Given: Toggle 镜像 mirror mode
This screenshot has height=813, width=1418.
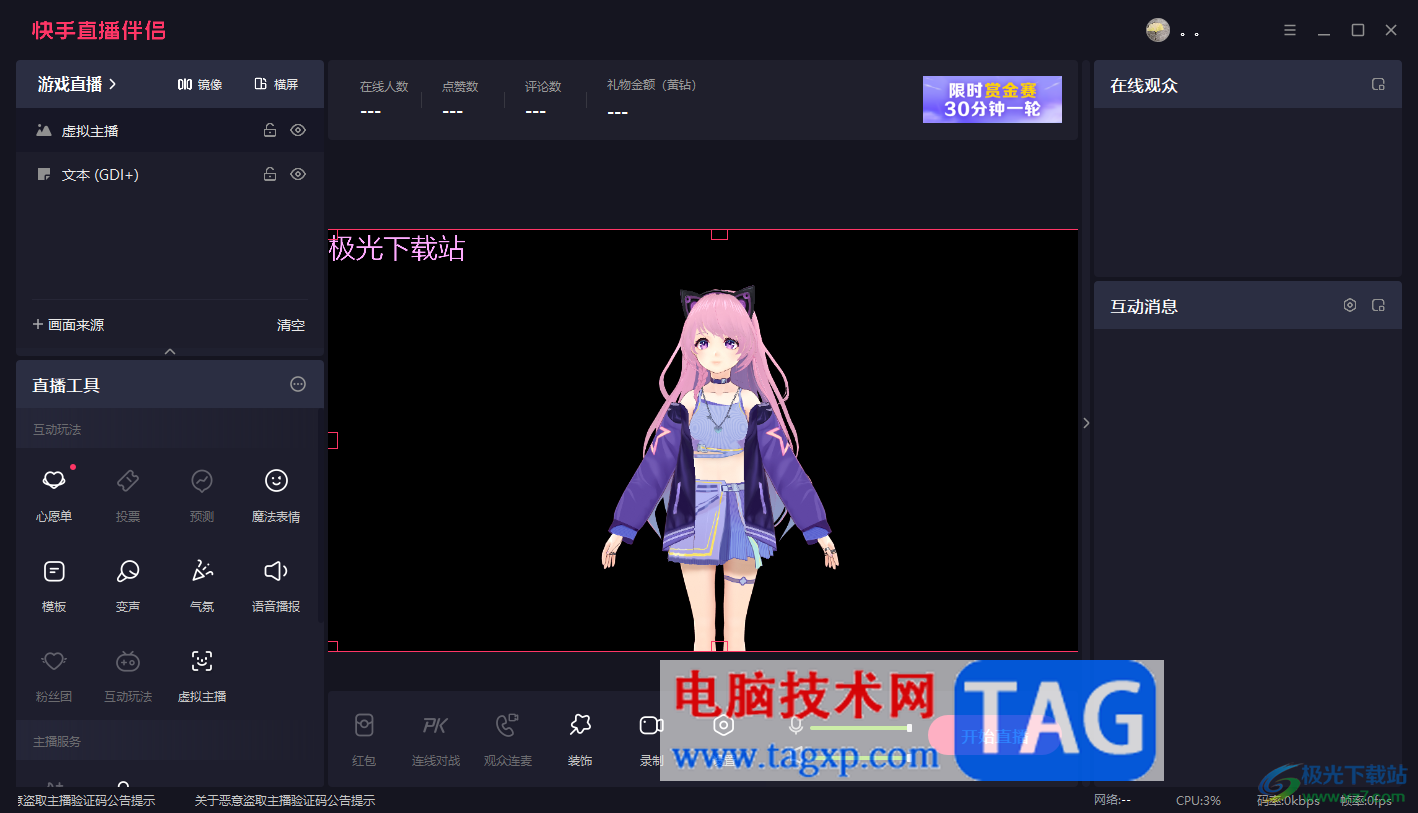Looking at the screenshot, I should coord(200,84).
